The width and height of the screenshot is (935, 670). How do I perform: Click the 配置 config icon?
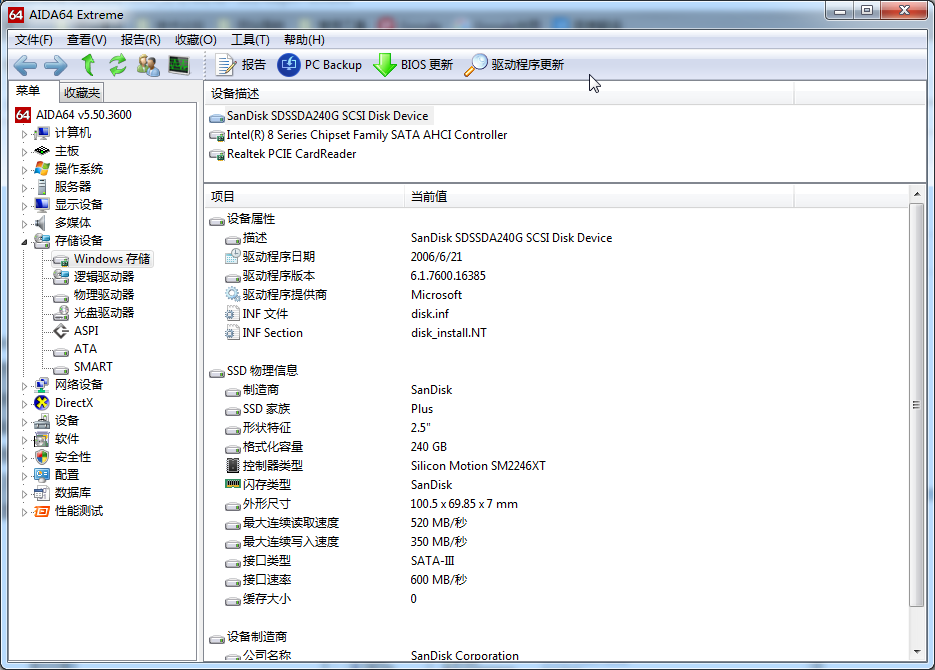[42, 475]
